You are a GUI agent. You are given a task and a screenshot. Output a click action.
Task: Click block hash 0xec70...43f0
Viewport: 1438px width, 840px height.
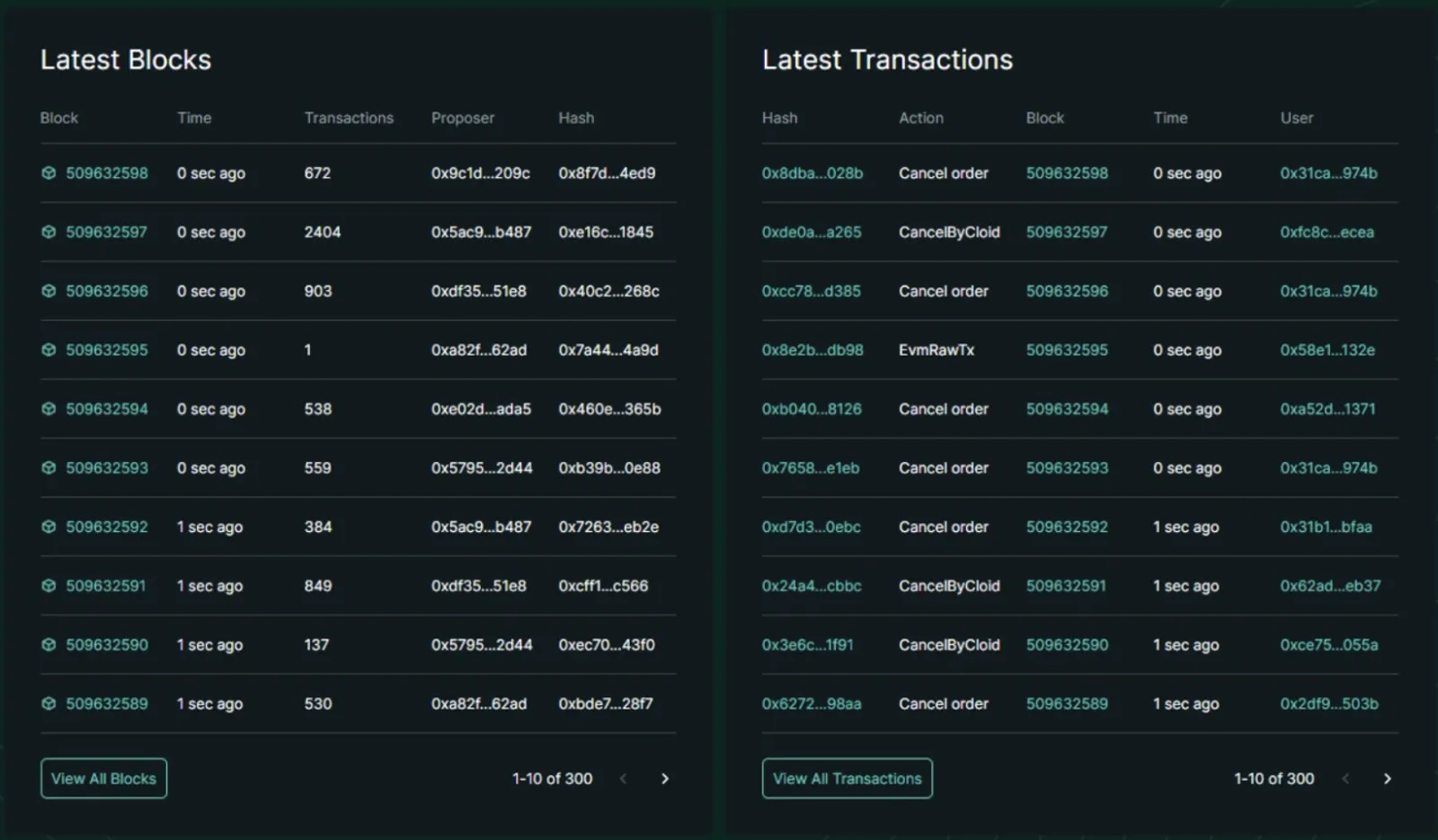click(607, 645)
